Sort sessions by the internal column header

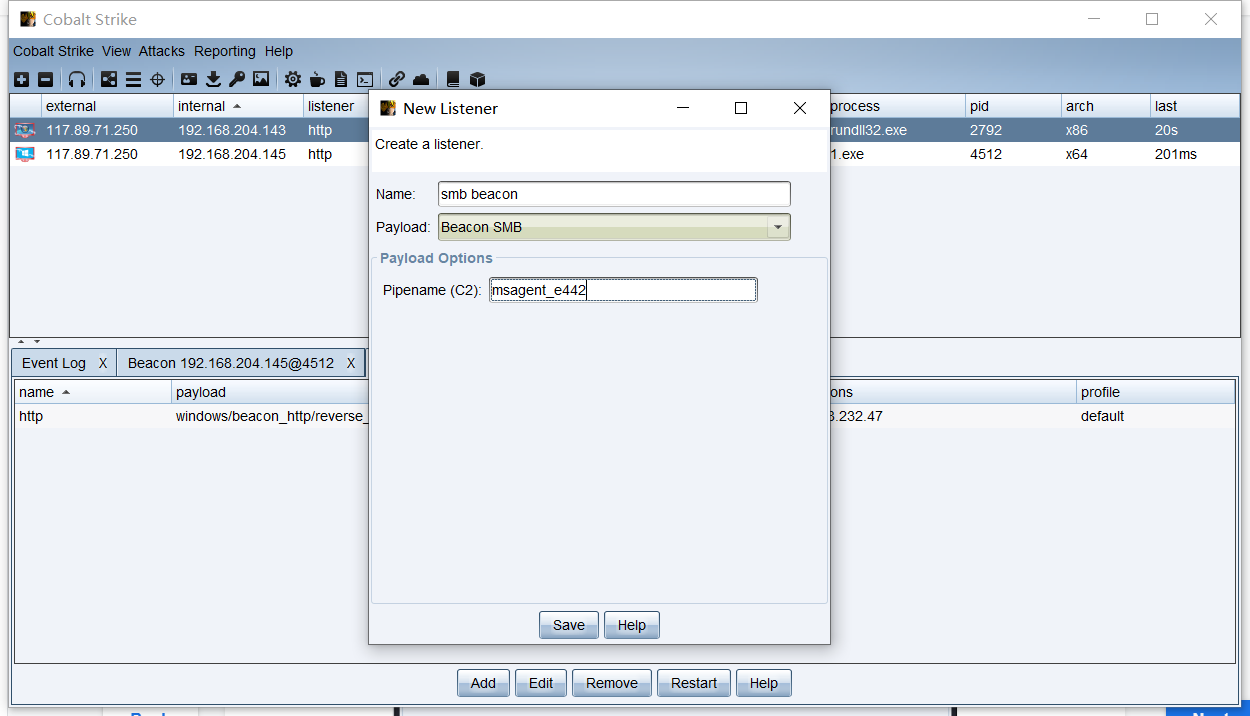(238, 106)
